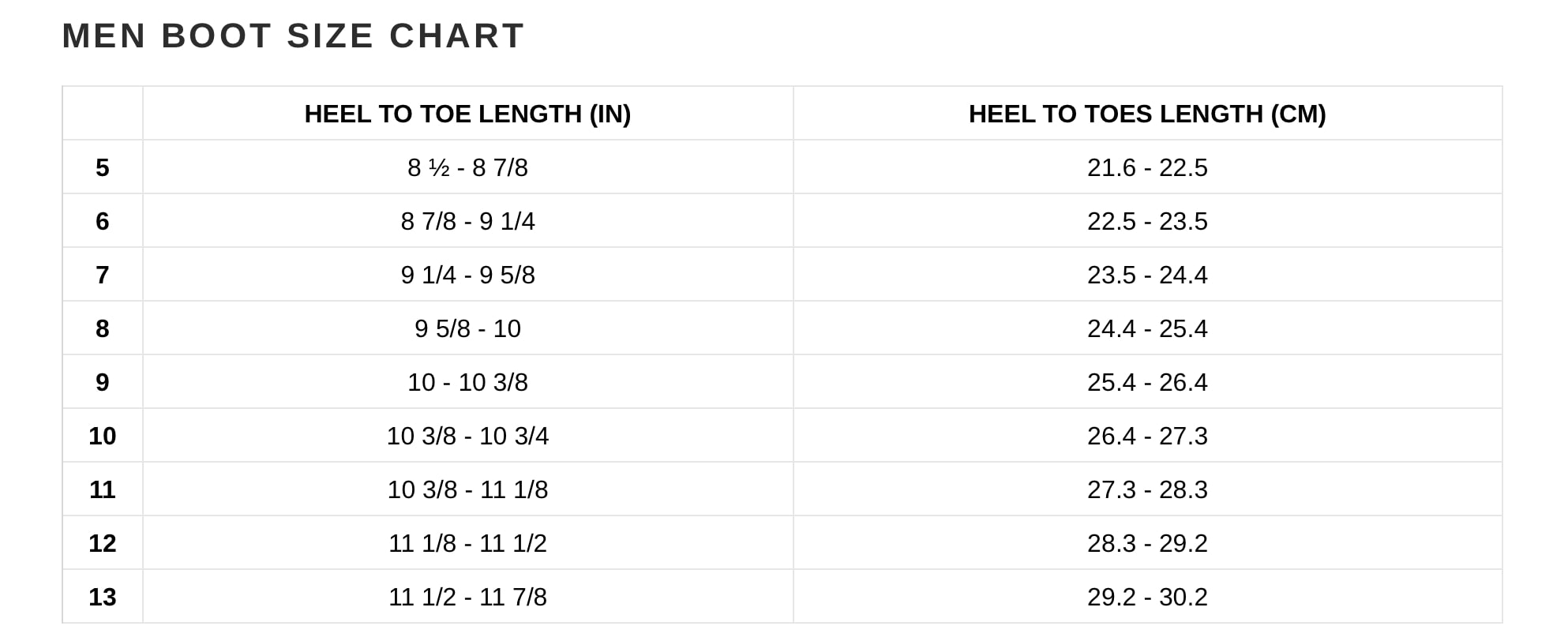Click size 12 row label
1568x641 pixels.
(103, 543)
